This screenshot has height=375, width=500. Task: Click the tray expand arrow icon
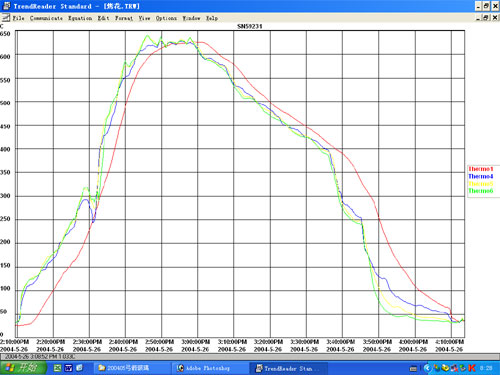(x=427, y=368)
